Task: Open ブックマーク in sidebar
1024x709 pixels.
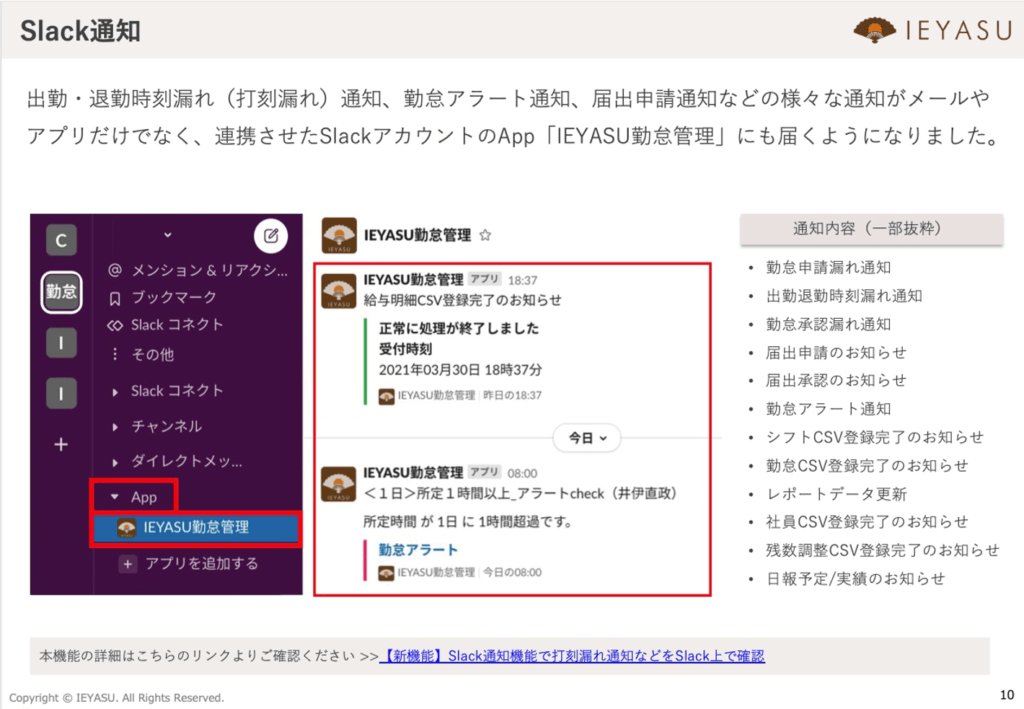Action: [162, 298]
